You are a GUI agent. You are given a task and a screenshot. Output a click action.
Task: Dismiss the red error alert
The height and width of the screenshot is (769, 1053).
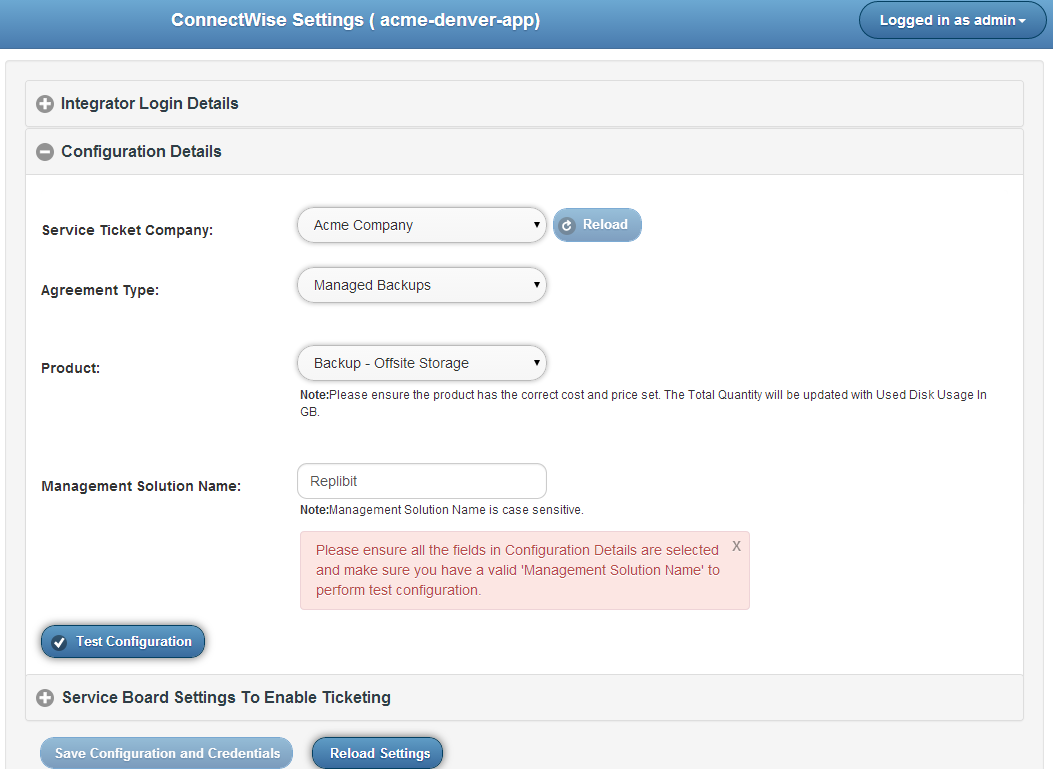point(737,546)
